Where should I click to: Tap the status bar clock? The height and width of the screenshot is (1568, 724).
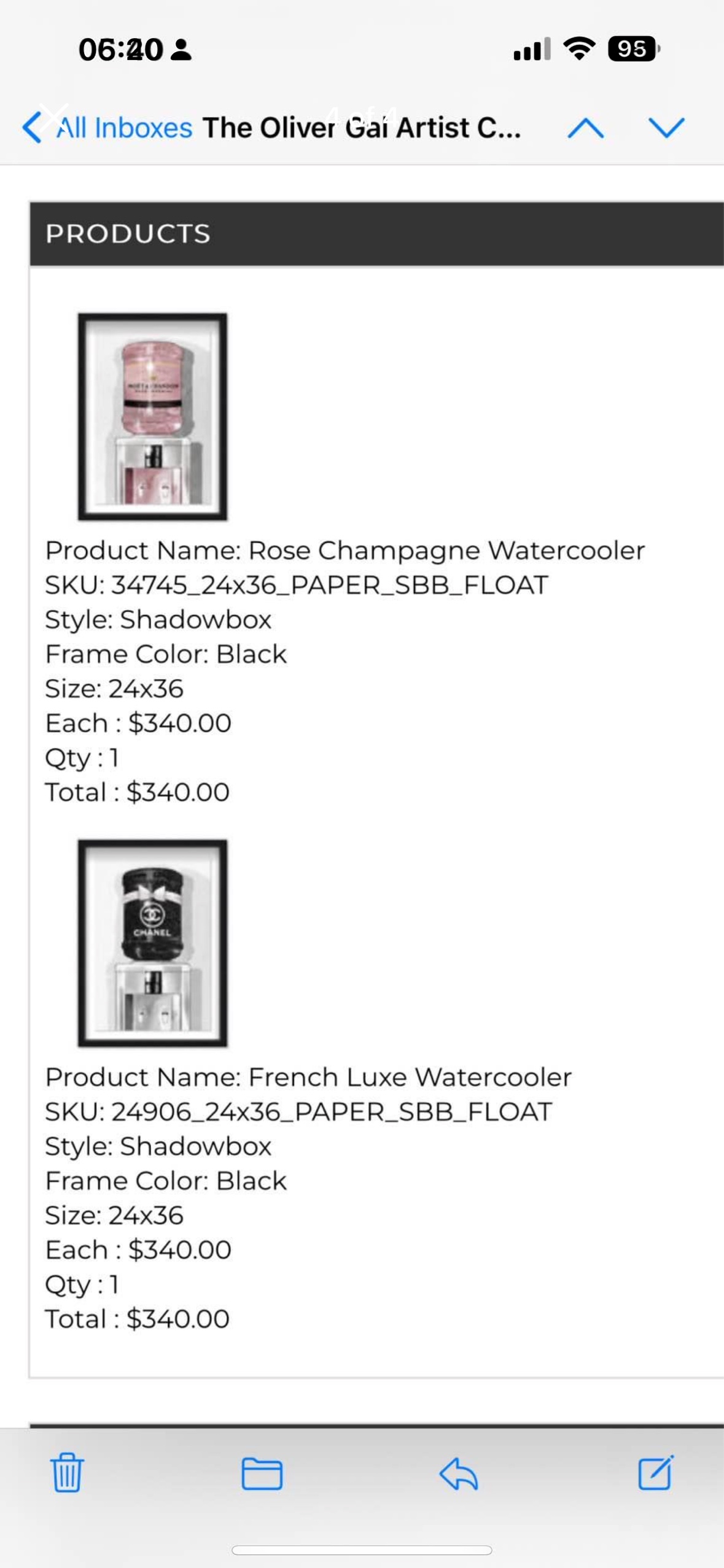click(120, 50)
